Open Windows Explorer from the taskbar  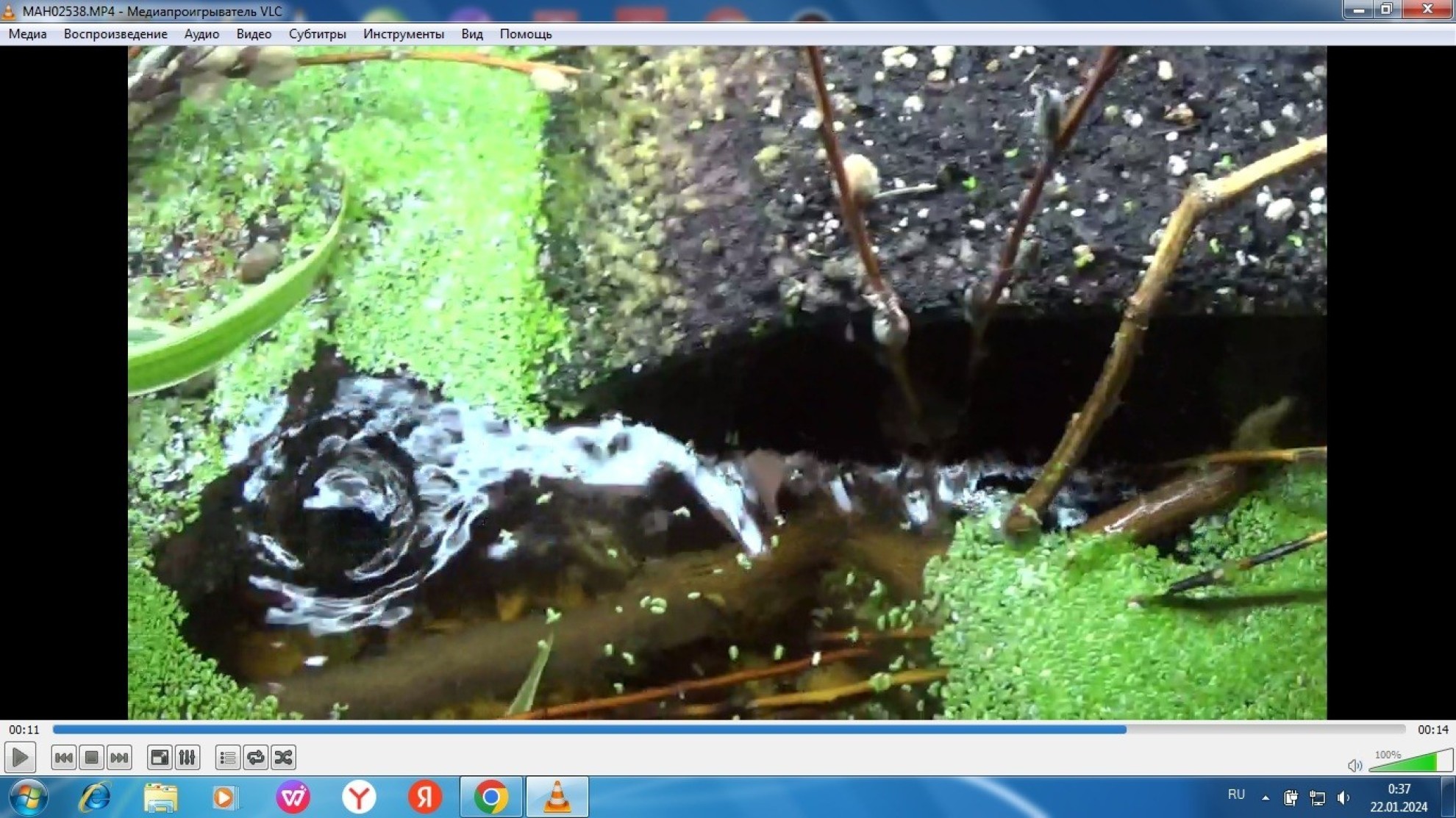160,797
